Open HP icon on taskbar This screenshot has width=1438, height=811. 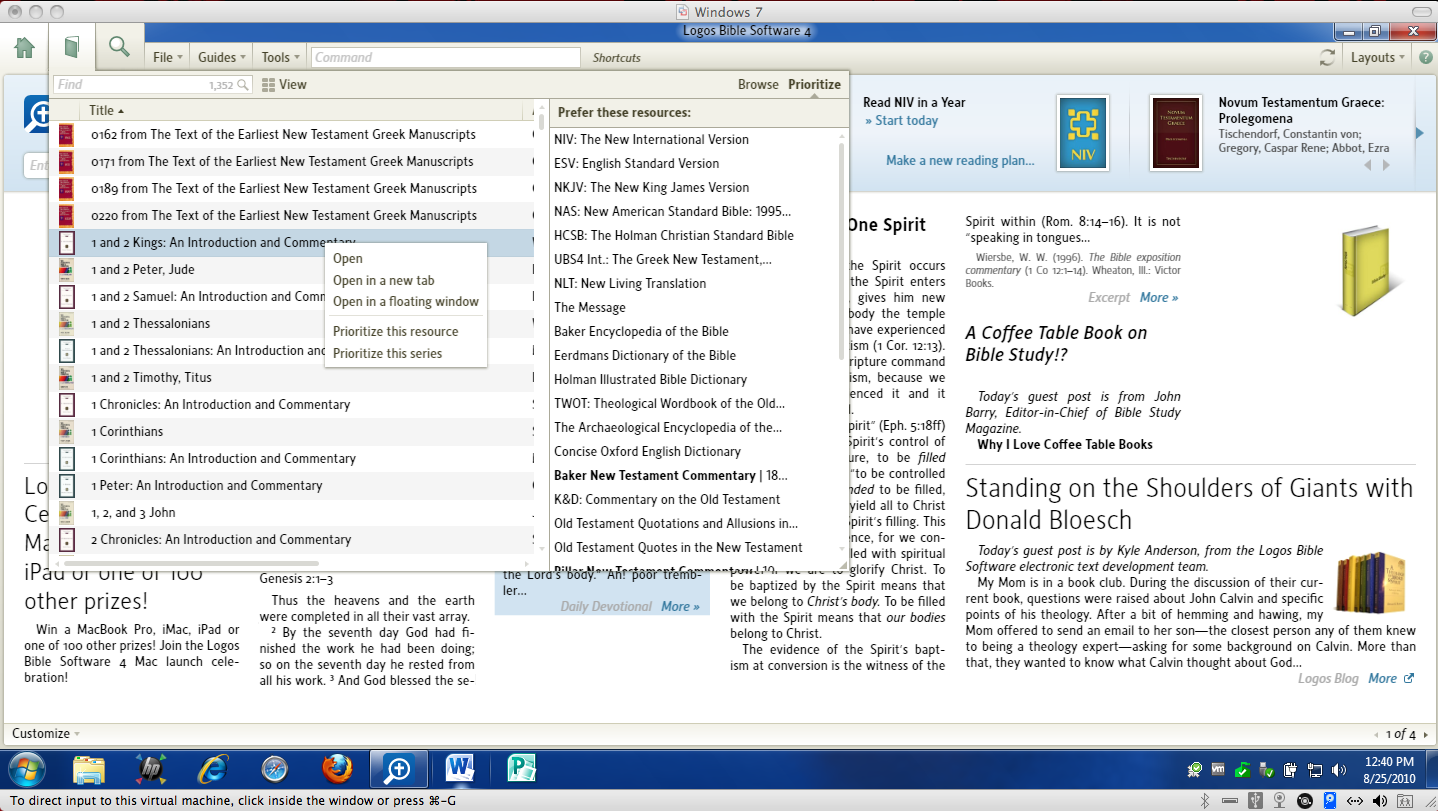coord(151,768)
